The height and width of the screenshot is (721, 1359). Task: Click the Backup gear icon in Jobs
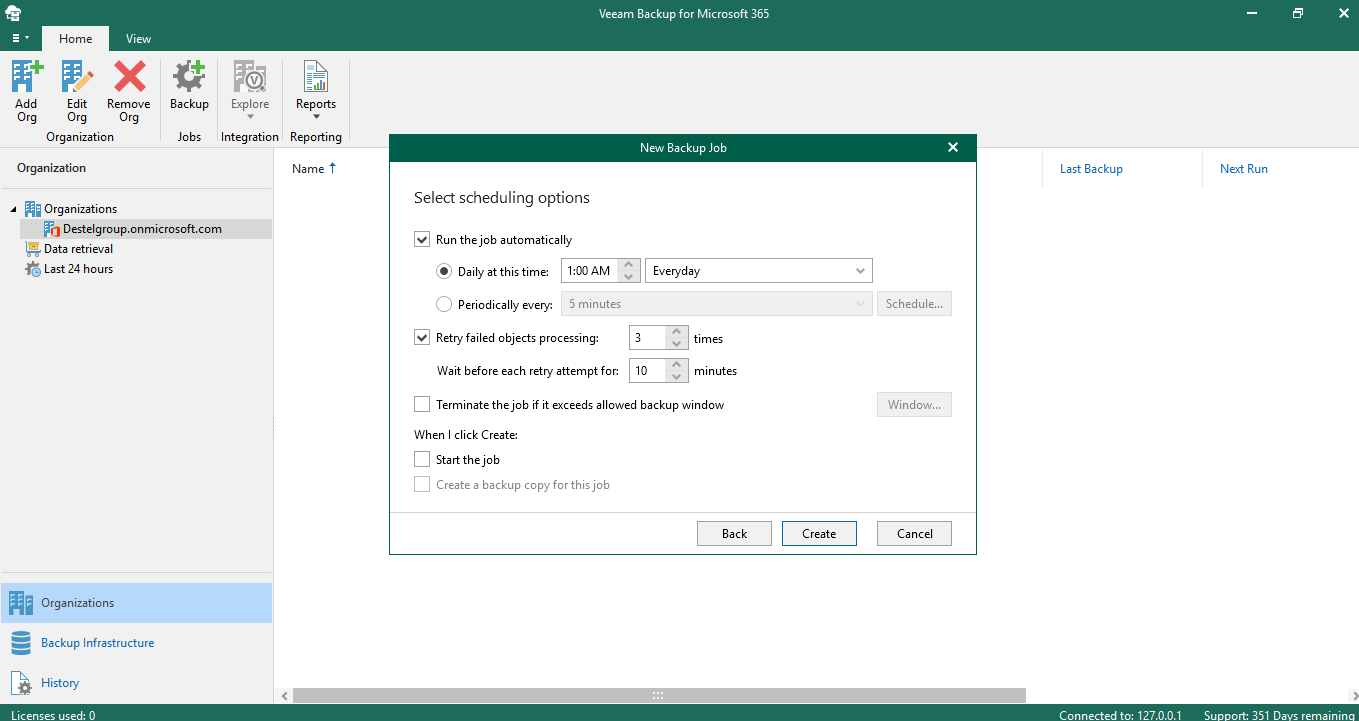tap(189, 78)
